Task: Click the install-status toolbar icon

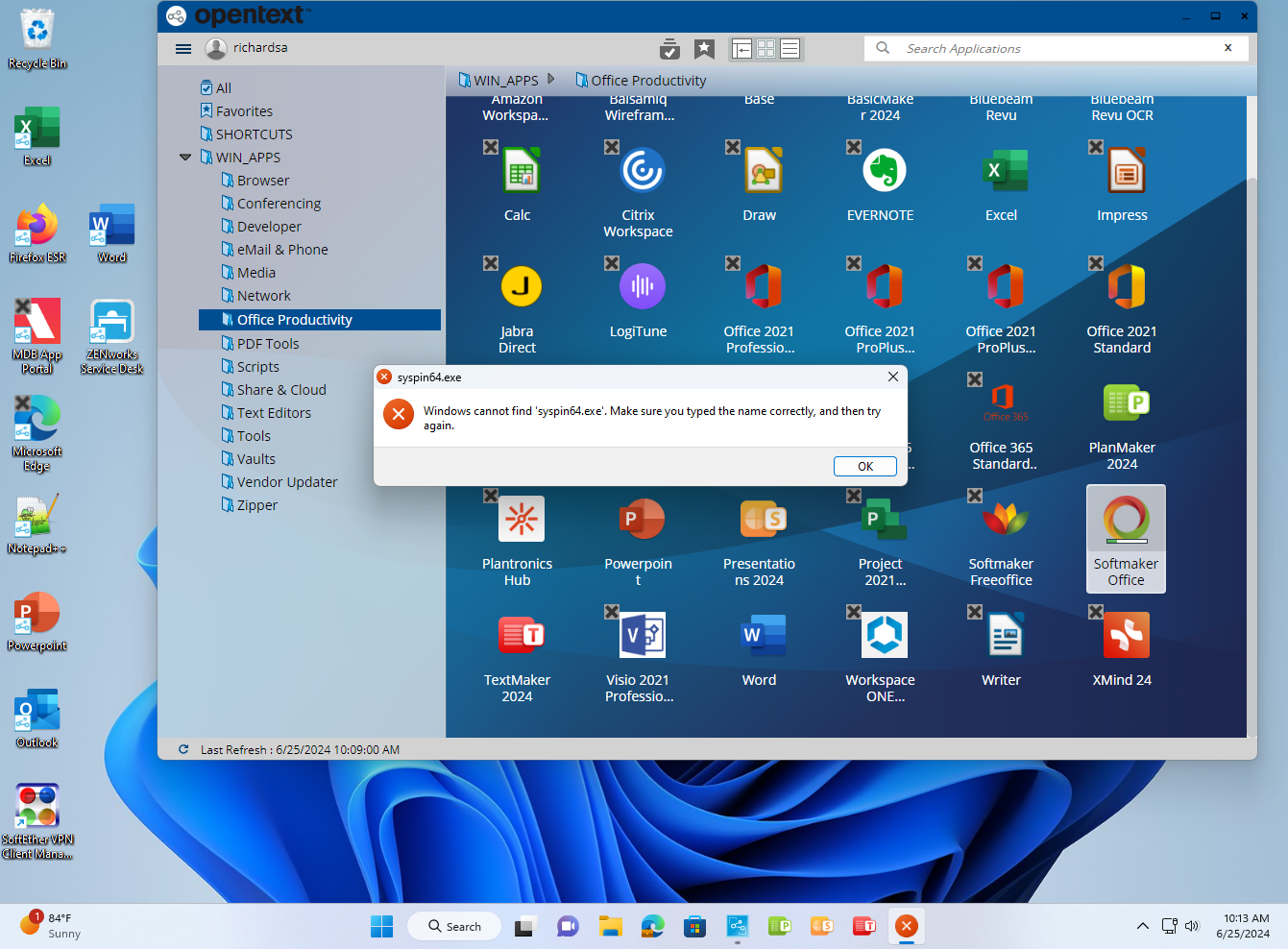Action: pyautogui.click(x=669, y=49)
